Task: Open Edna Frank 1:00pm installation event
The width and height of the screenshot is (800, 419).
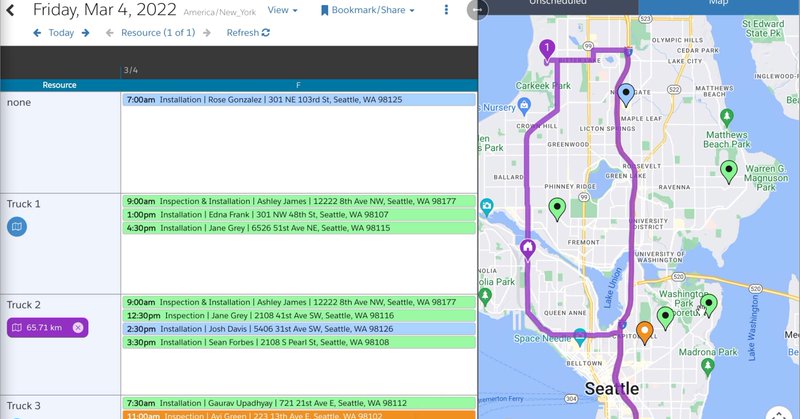Action: [299, 214]
